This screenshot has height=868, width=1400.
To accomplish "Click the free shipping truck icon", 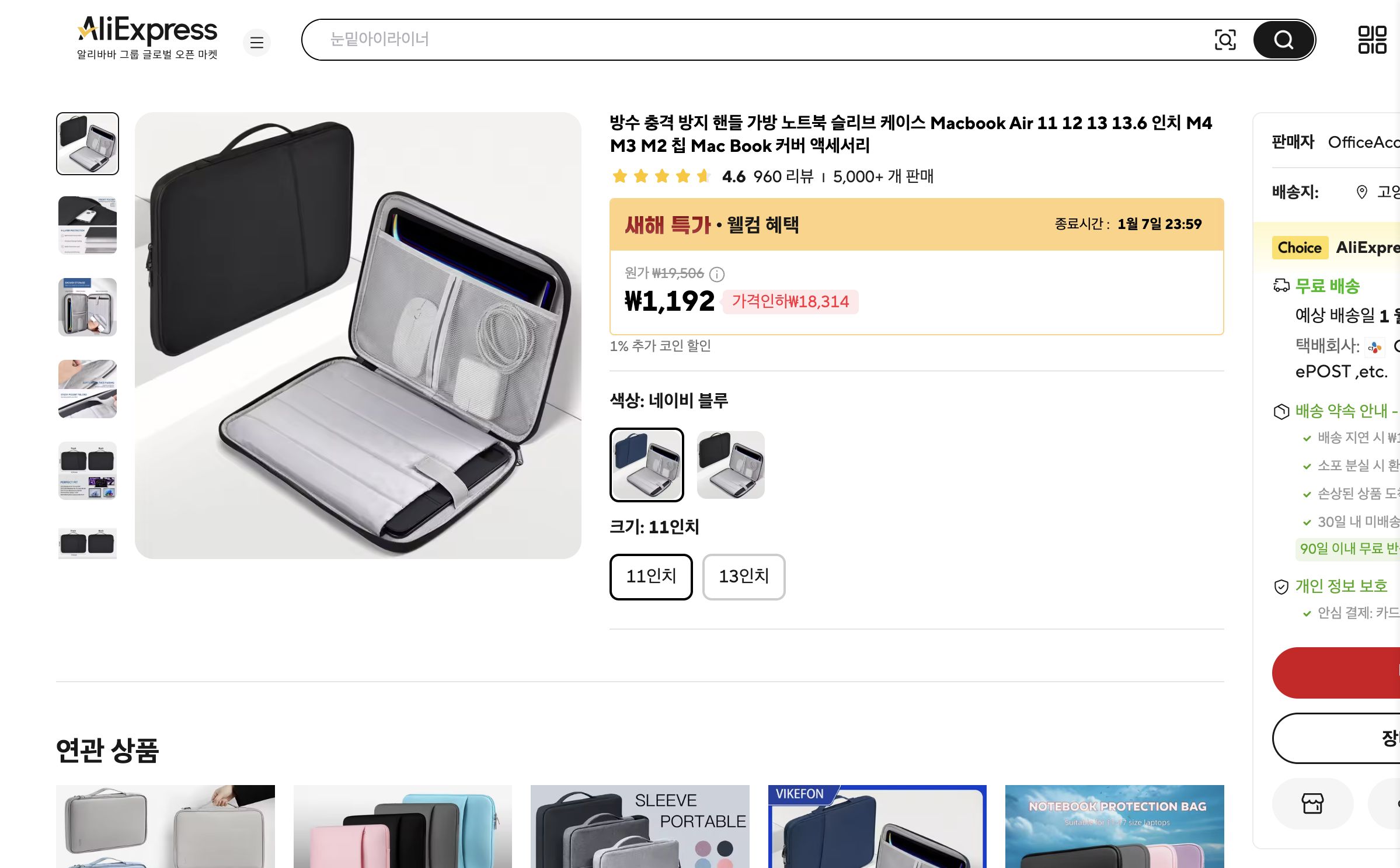I will 1281,286.
